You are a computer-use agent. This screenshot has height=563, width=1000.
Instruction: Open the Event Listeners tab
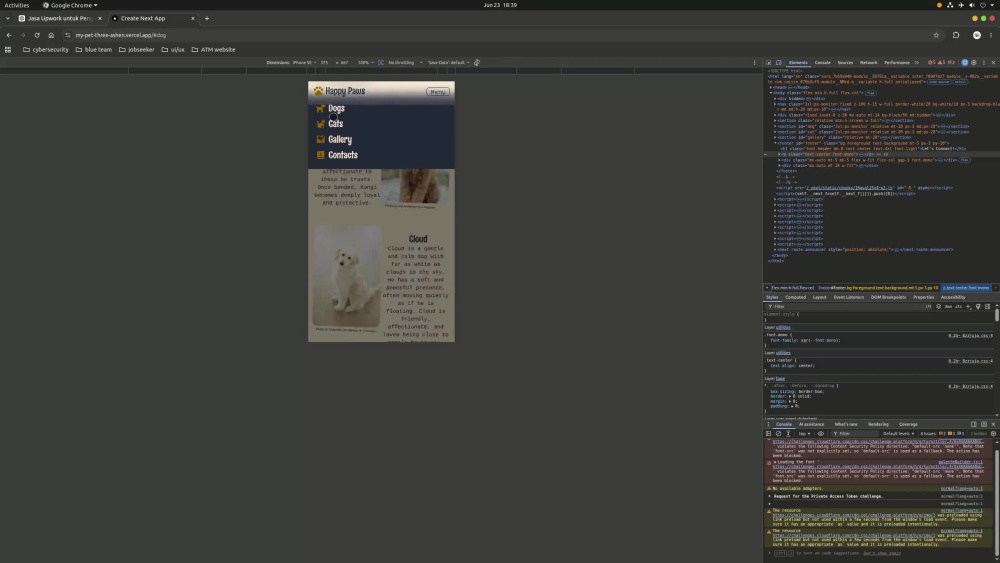(848, 297)
